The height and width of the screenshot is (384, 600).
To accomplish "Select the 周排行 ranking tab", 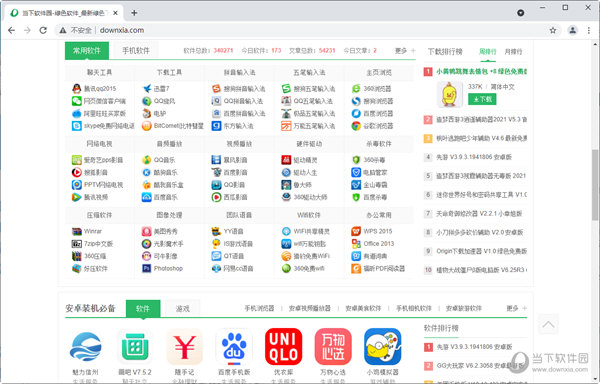I will [x=488, y=52].
